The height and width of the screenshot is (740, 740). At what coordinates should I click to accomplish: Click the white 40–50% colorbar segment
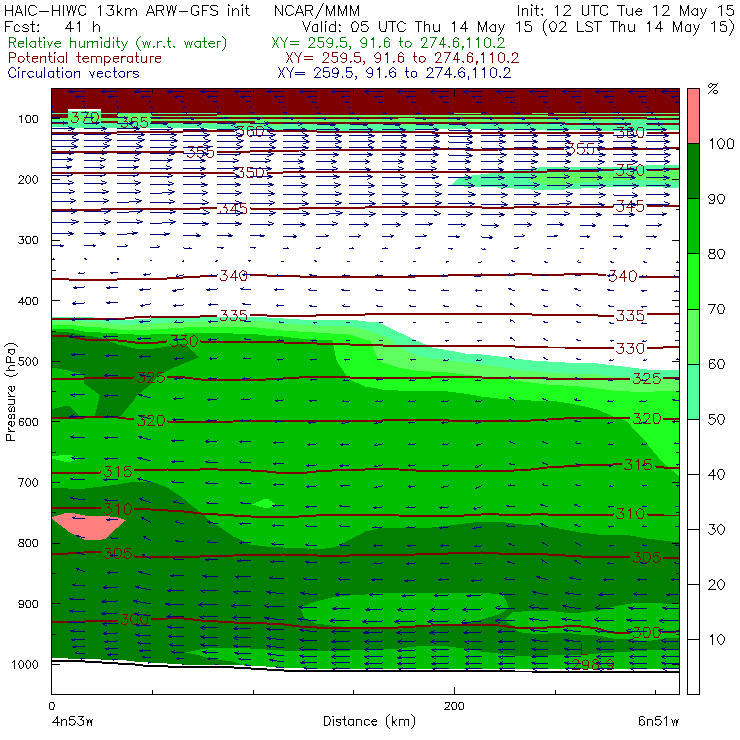(693, 446)
